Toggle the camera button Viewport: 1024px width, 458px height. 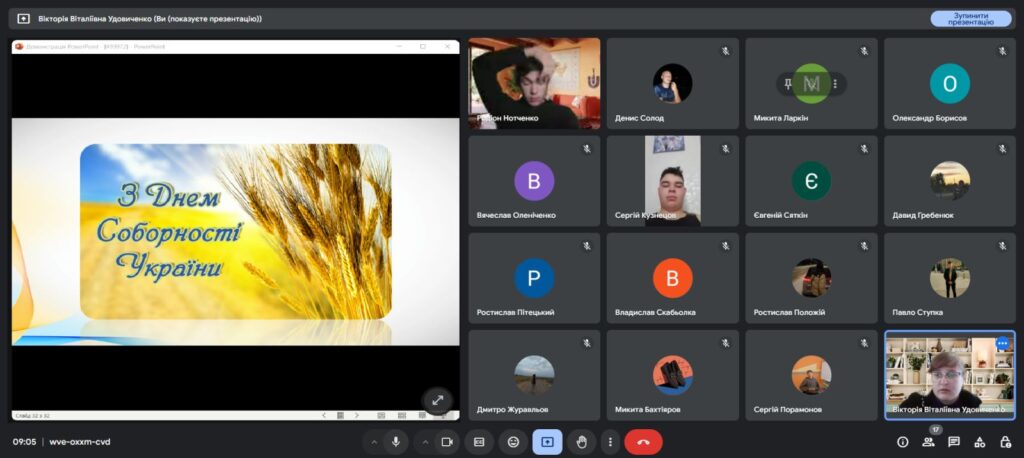point(447,441)
